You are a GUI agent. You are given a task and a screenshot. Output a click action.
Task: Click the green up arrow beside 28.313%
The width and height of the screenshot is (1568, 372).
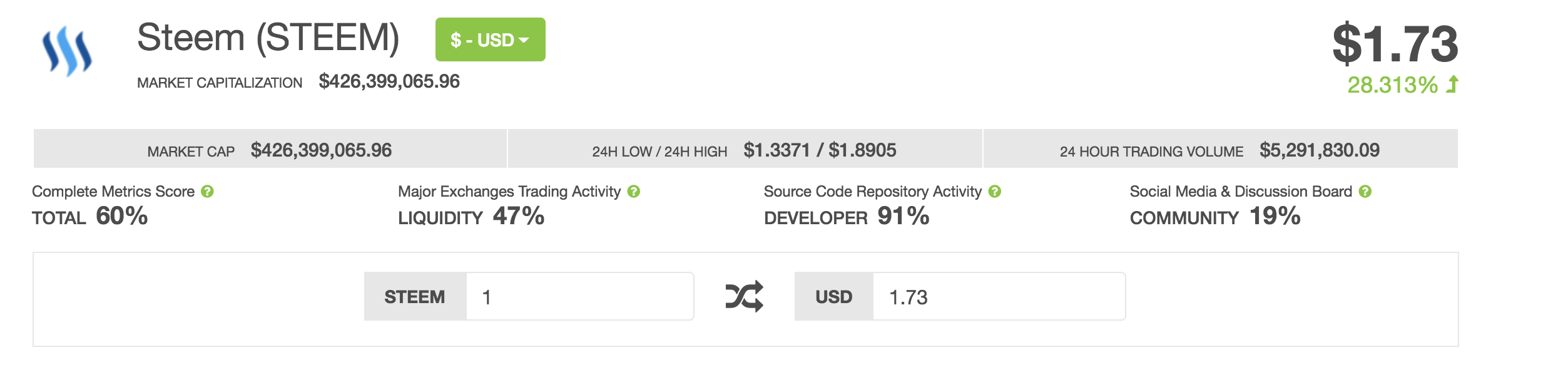(1452, 85)
